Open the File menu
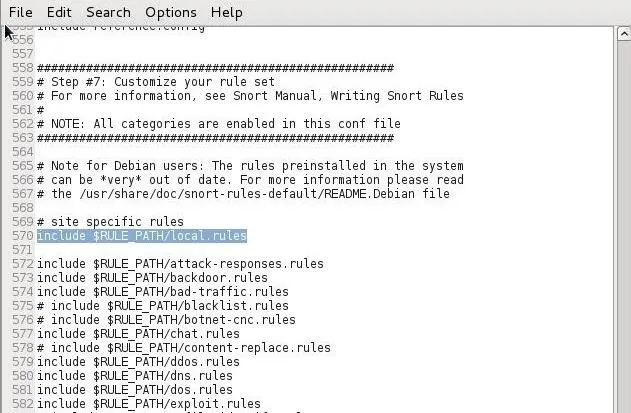 coord(21,12)
